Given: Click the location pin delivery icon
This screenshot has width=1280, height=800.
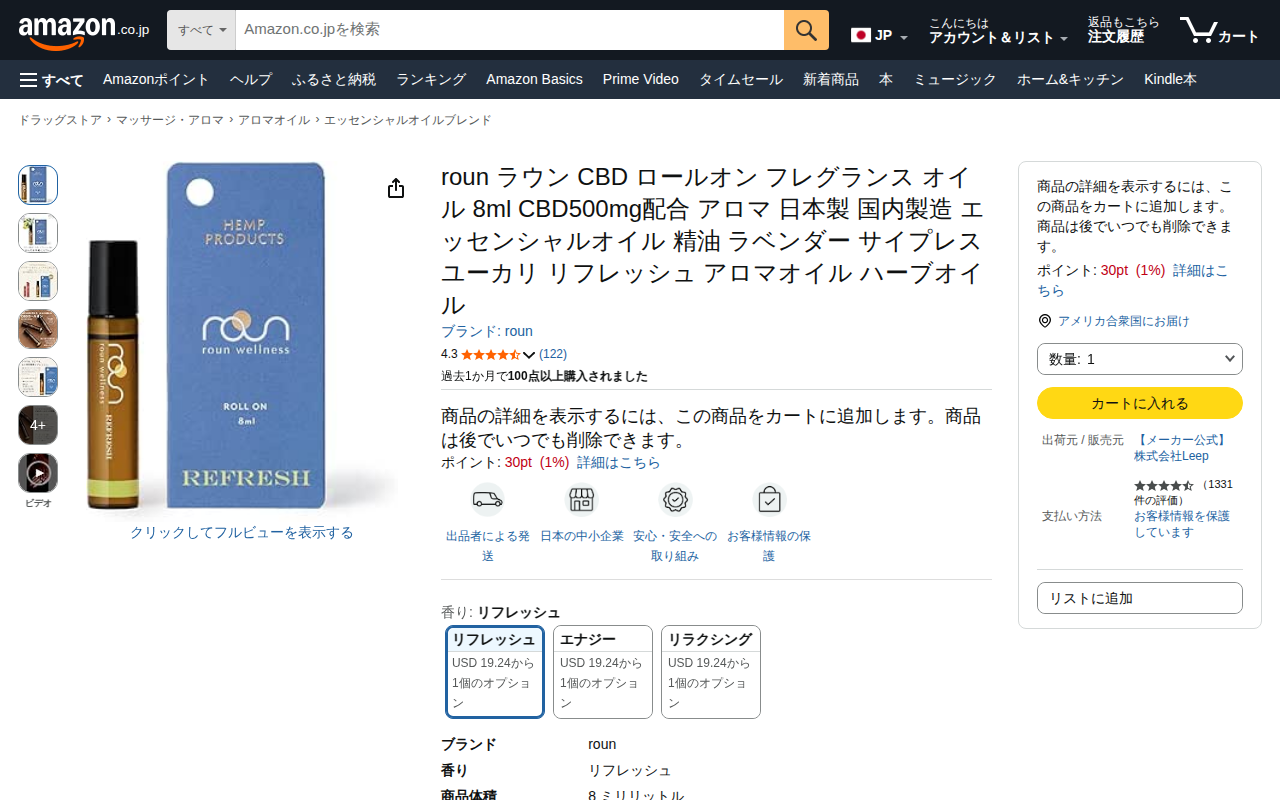Looking at the screenshot, I should coord(1045,321).
